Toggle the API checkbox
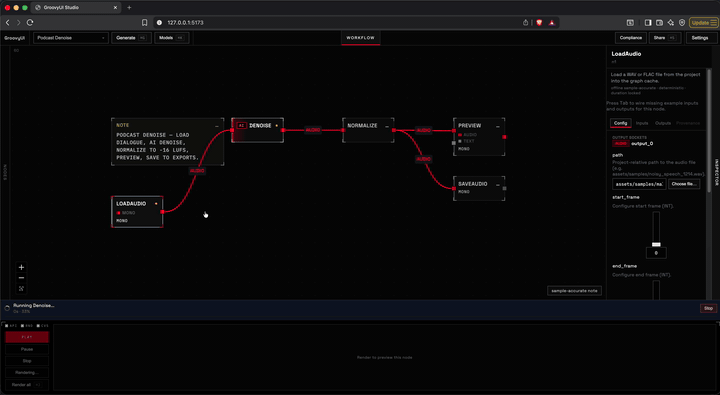 click(x=7, y=326)
